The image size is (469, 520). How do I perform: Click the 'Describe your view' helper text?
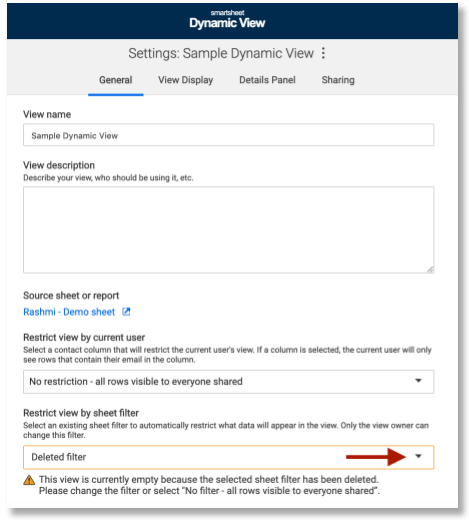[x=108, y=178]
